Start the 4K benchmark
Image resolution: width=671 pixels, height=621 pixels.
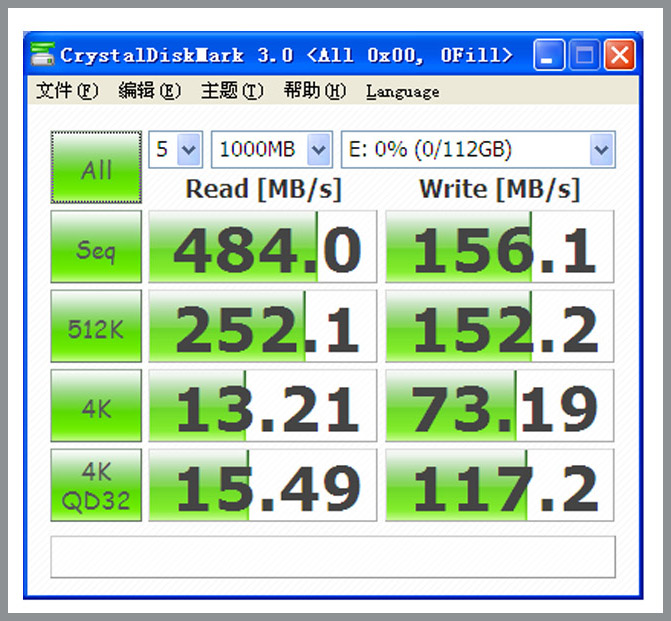click(x=96, y=406)
